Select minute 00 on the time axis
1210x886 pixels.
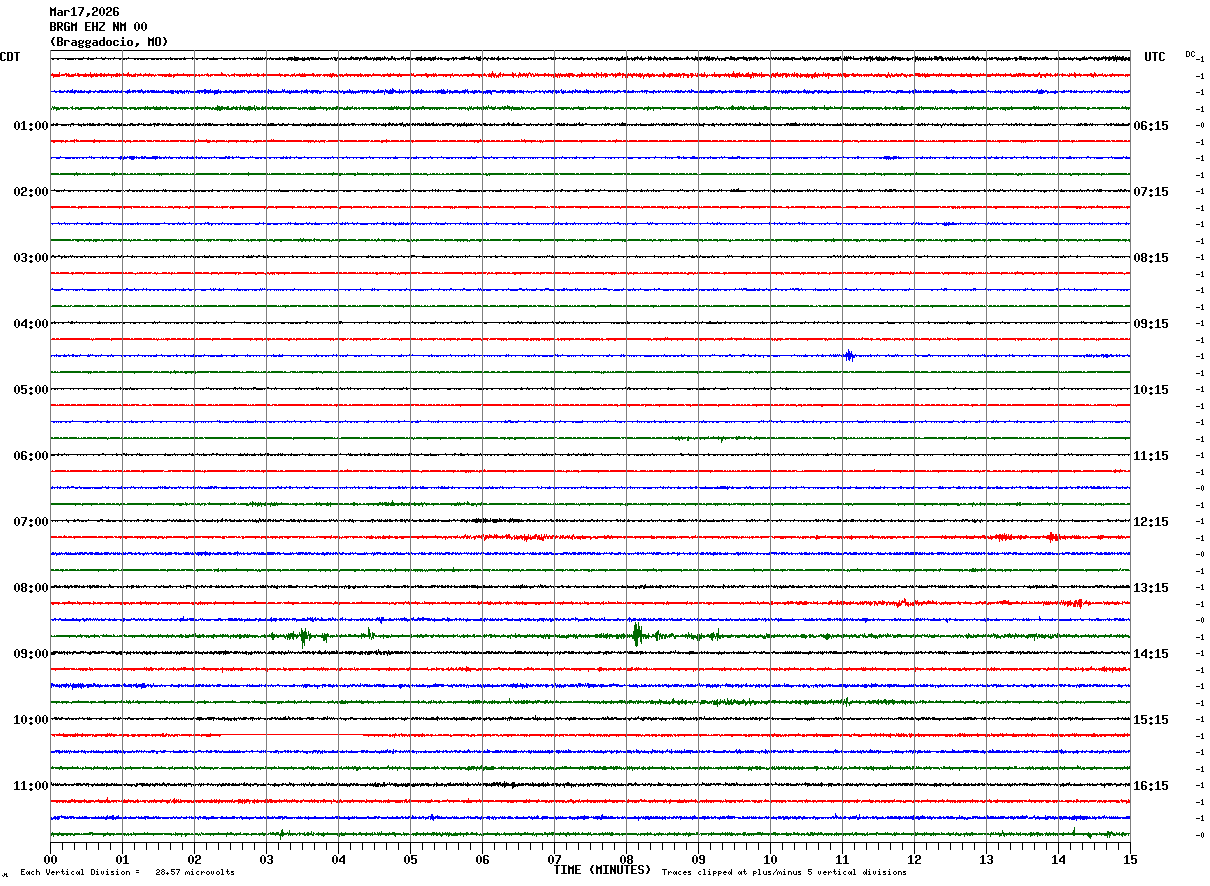coord(50,858)
